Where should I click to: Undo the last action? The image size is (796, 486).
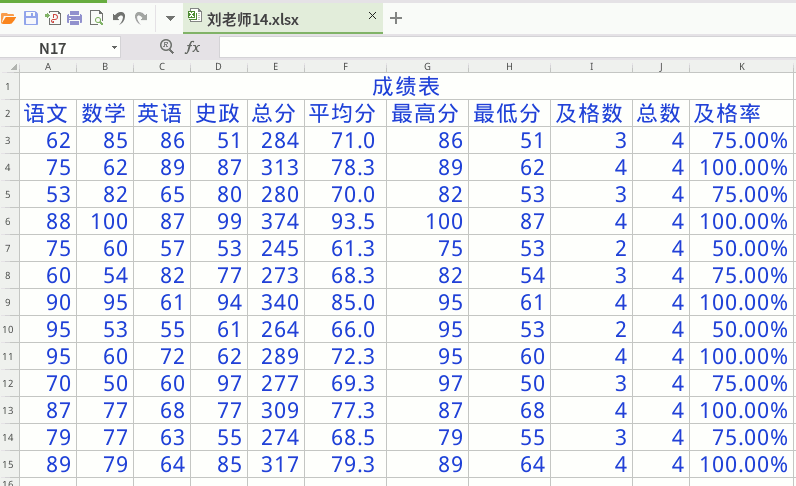[x=119, y=18]
